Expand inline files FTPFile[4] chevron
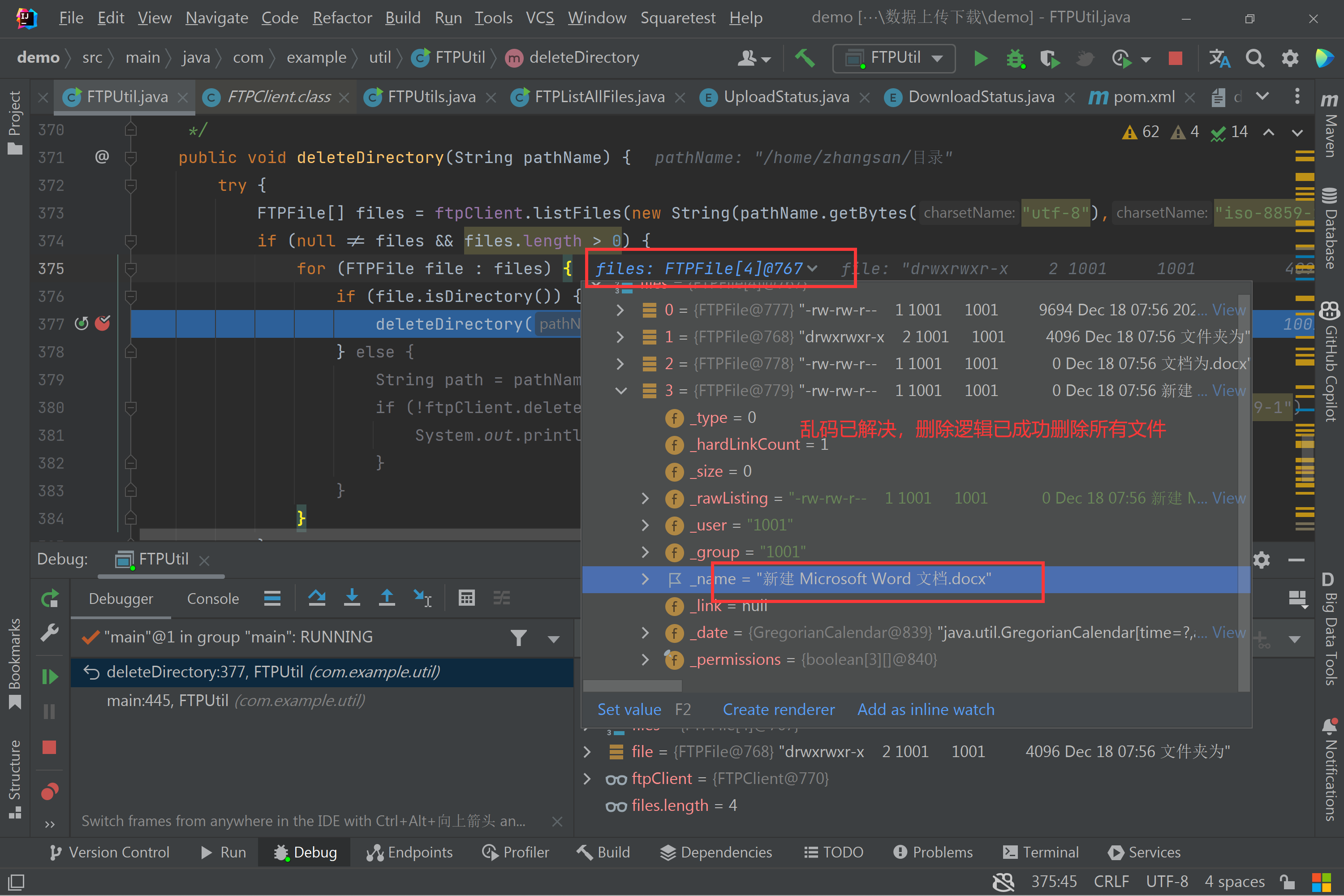The image size is (1344, 896). click(813, 268)
